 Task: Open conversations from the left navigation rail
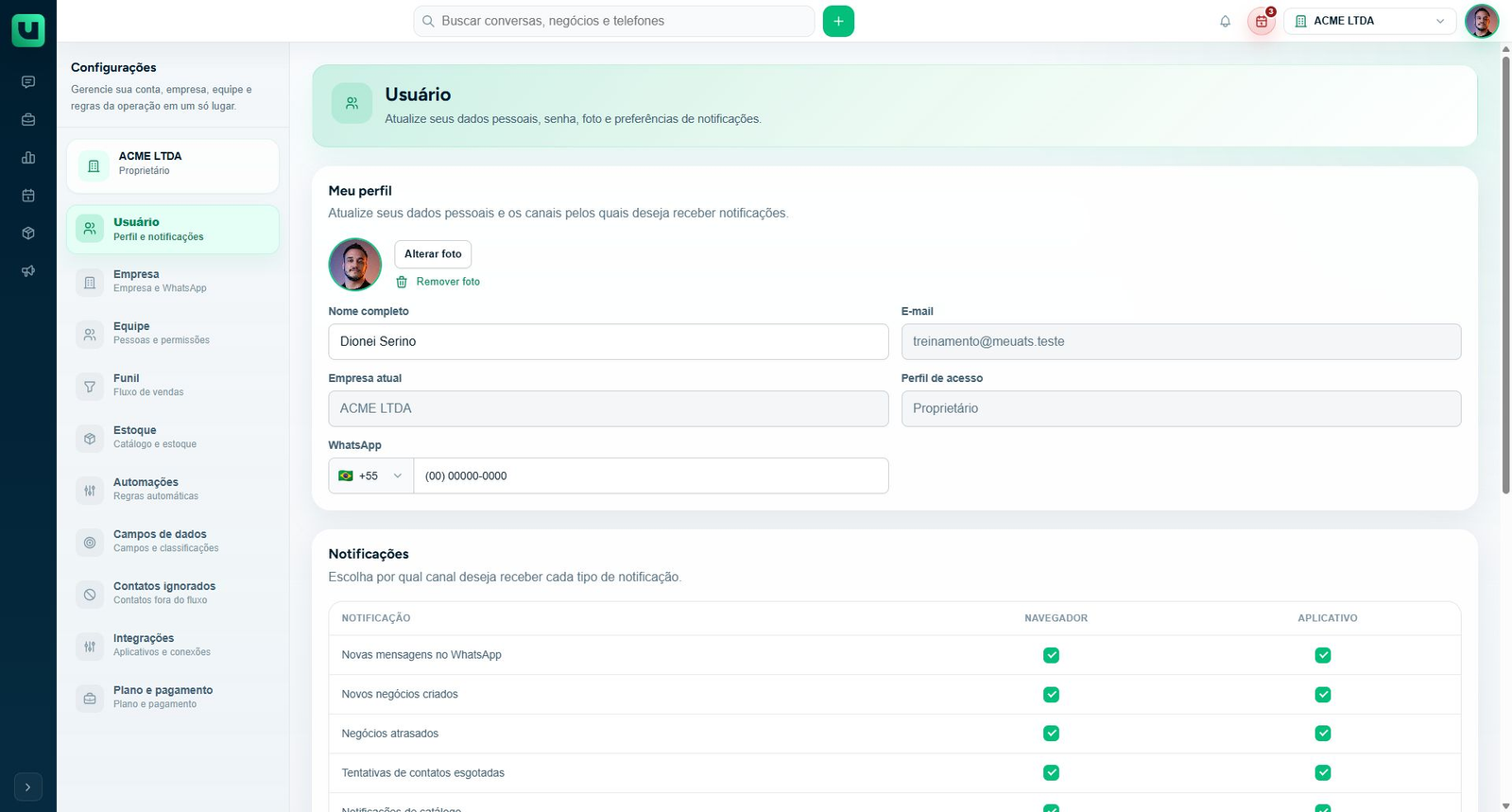[28, 82]
